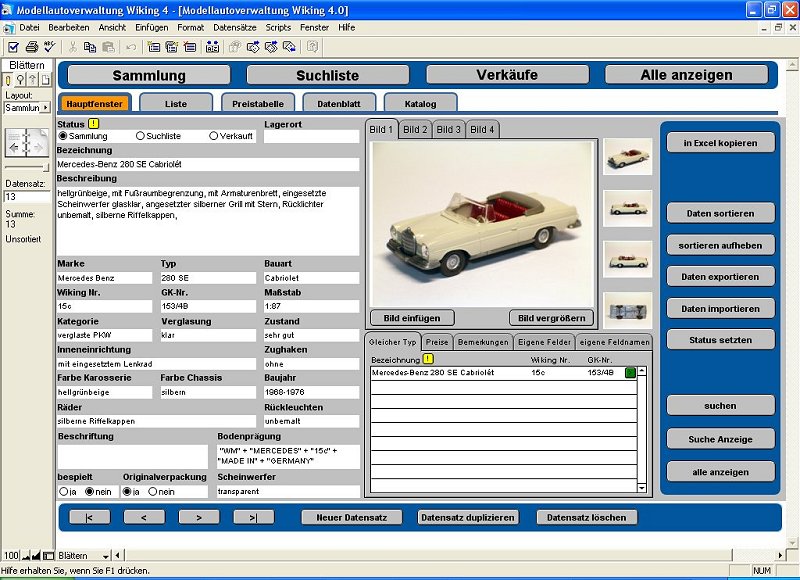Set Originalverpackung to nein
The height and width of the screenshot is (580, 800).
click(153, 492)
